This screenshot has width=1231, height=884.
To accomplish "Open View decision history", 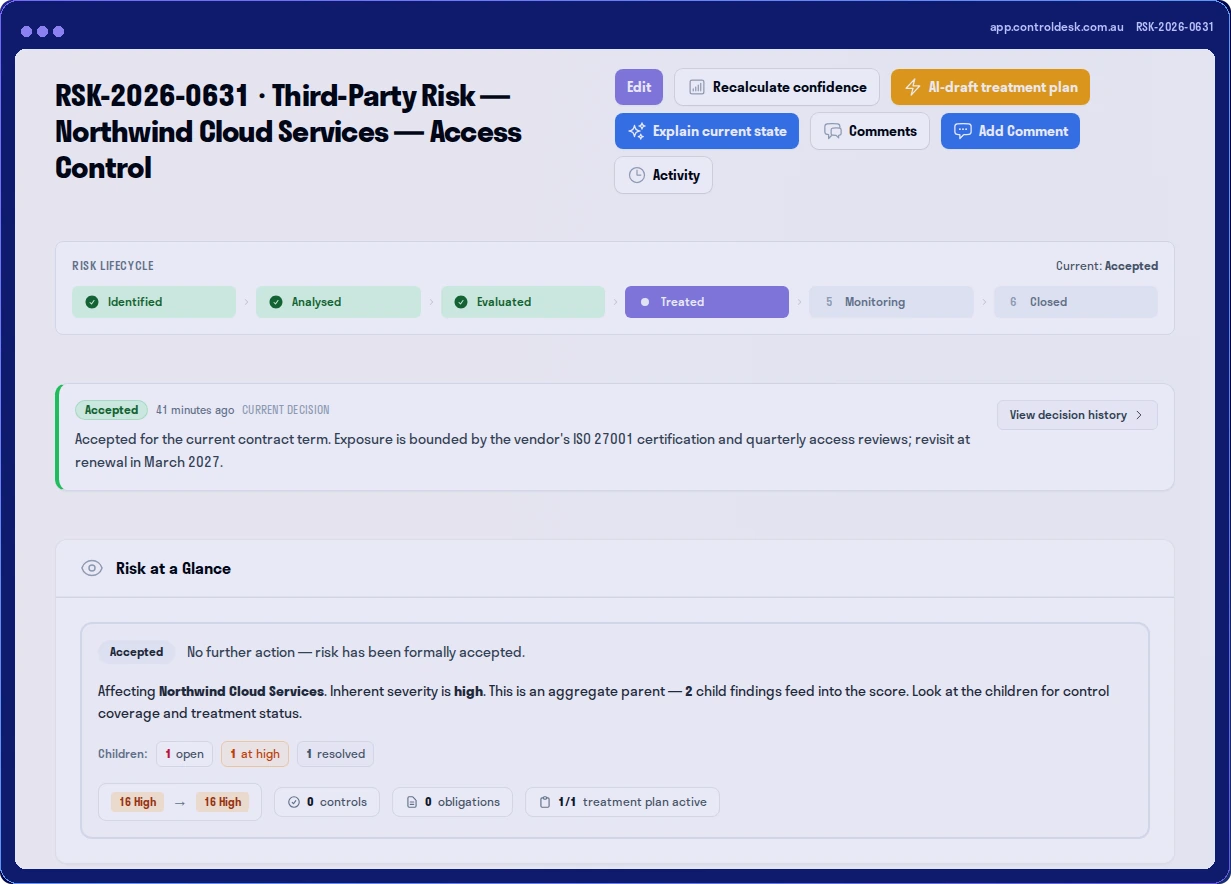I will pyautogui.click(x=1077, y=415).
